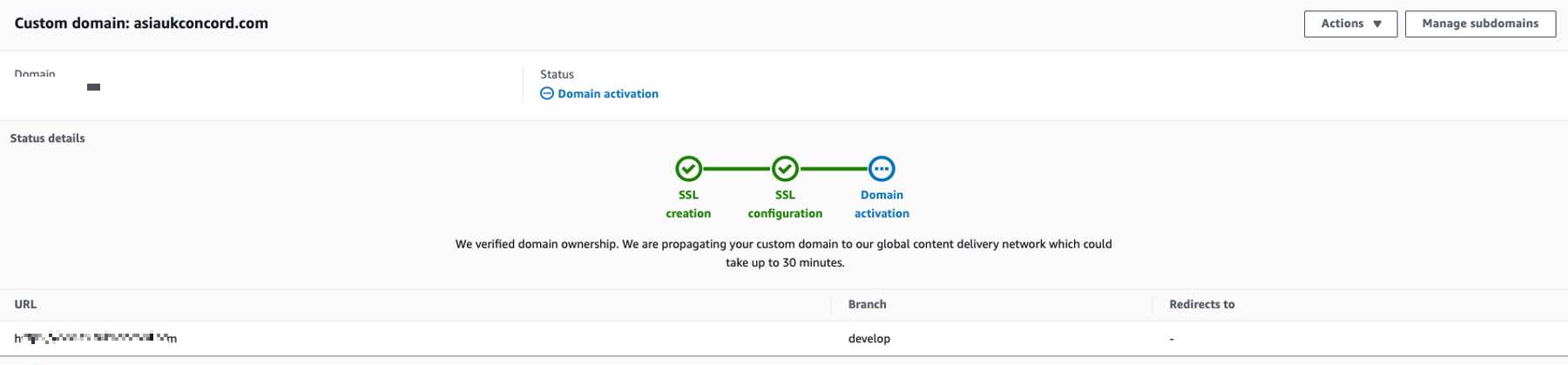Click the Manage subdomains button
Viewport: 1568px width, 365px height.
point(1480,24)
